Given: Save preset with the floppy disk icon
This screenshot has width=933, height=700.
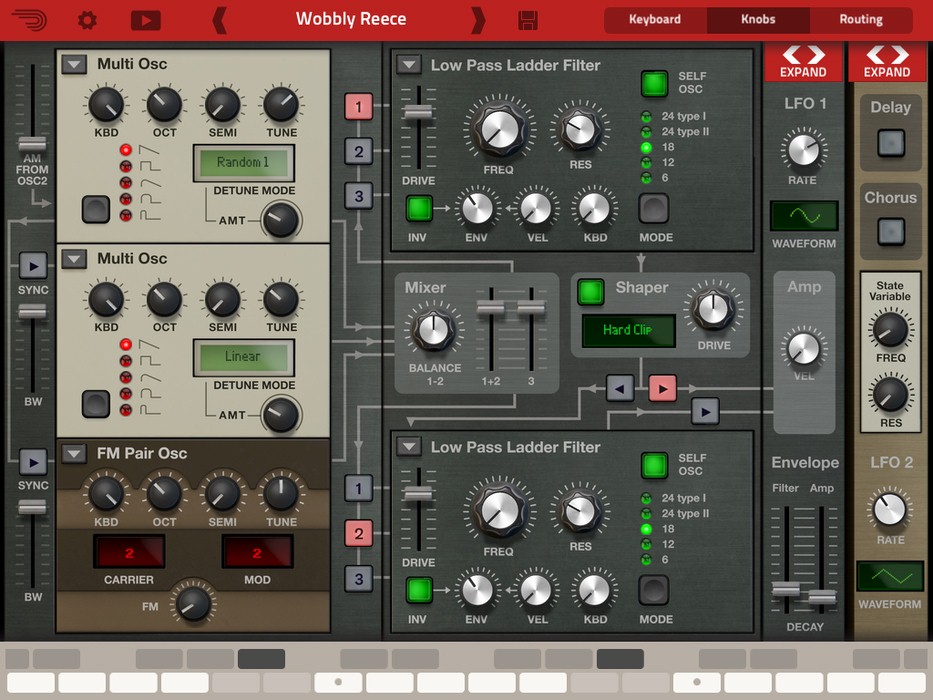Looking at the screenshot, I should point(528,20).
